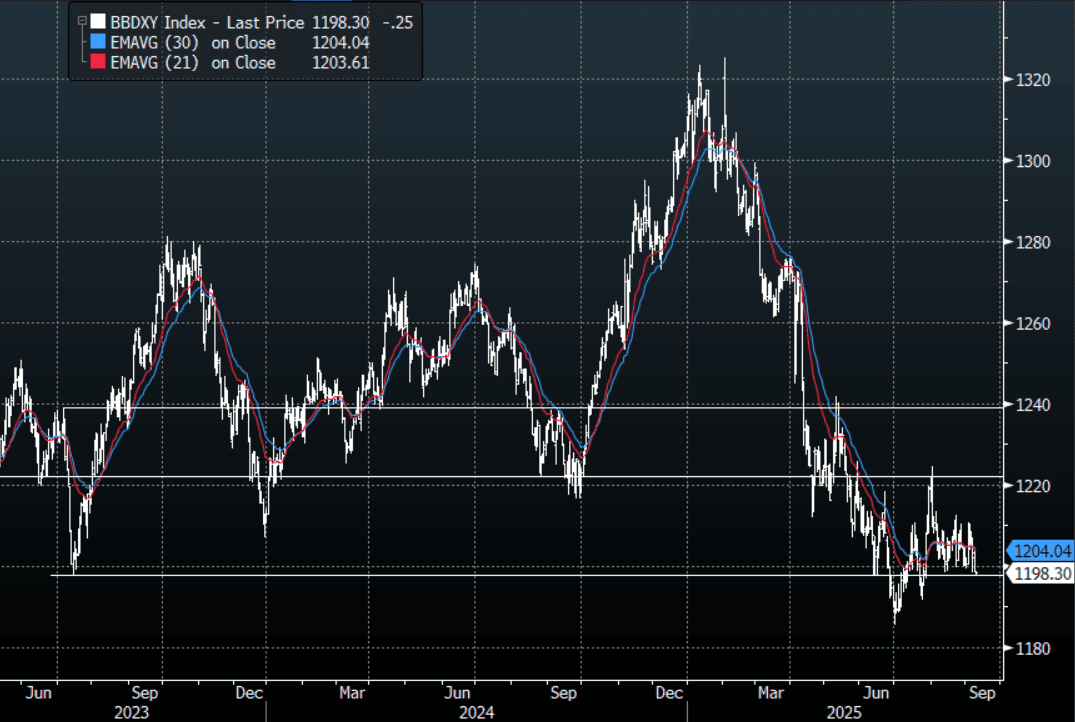Click the 2023 year label on time axis

132,712
